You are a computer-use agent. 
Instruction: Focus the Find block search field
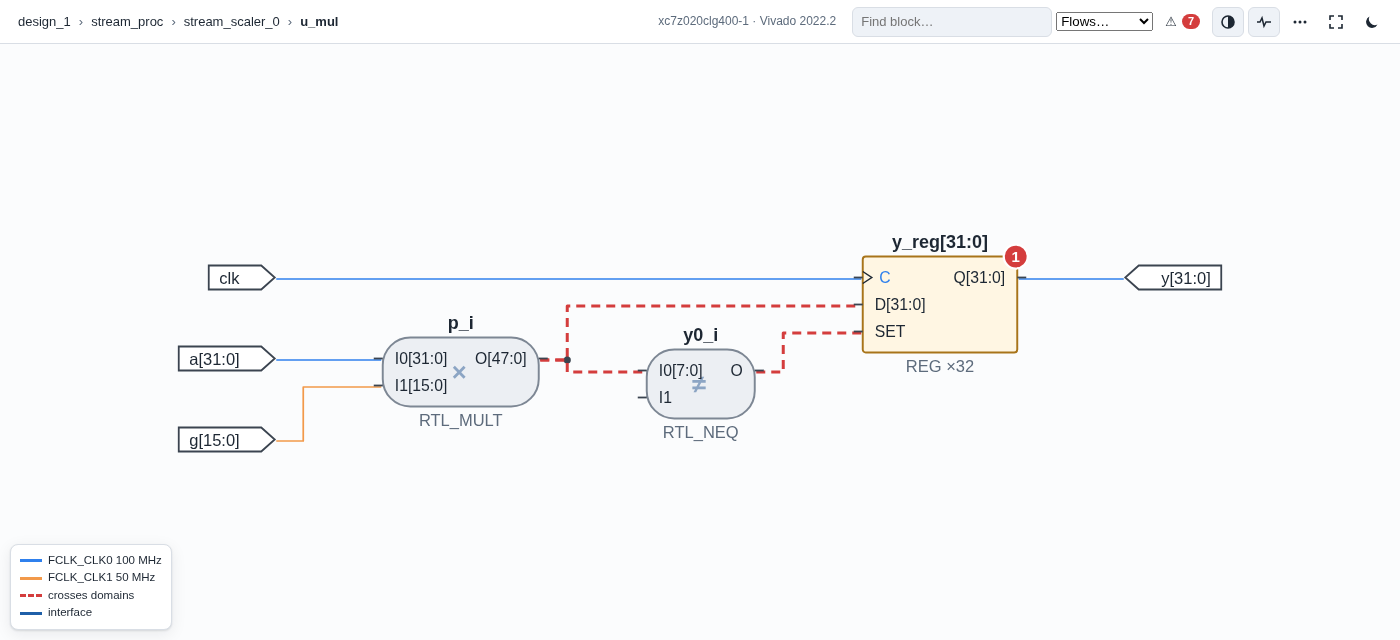pyautogui.click(x=952, y=22)
